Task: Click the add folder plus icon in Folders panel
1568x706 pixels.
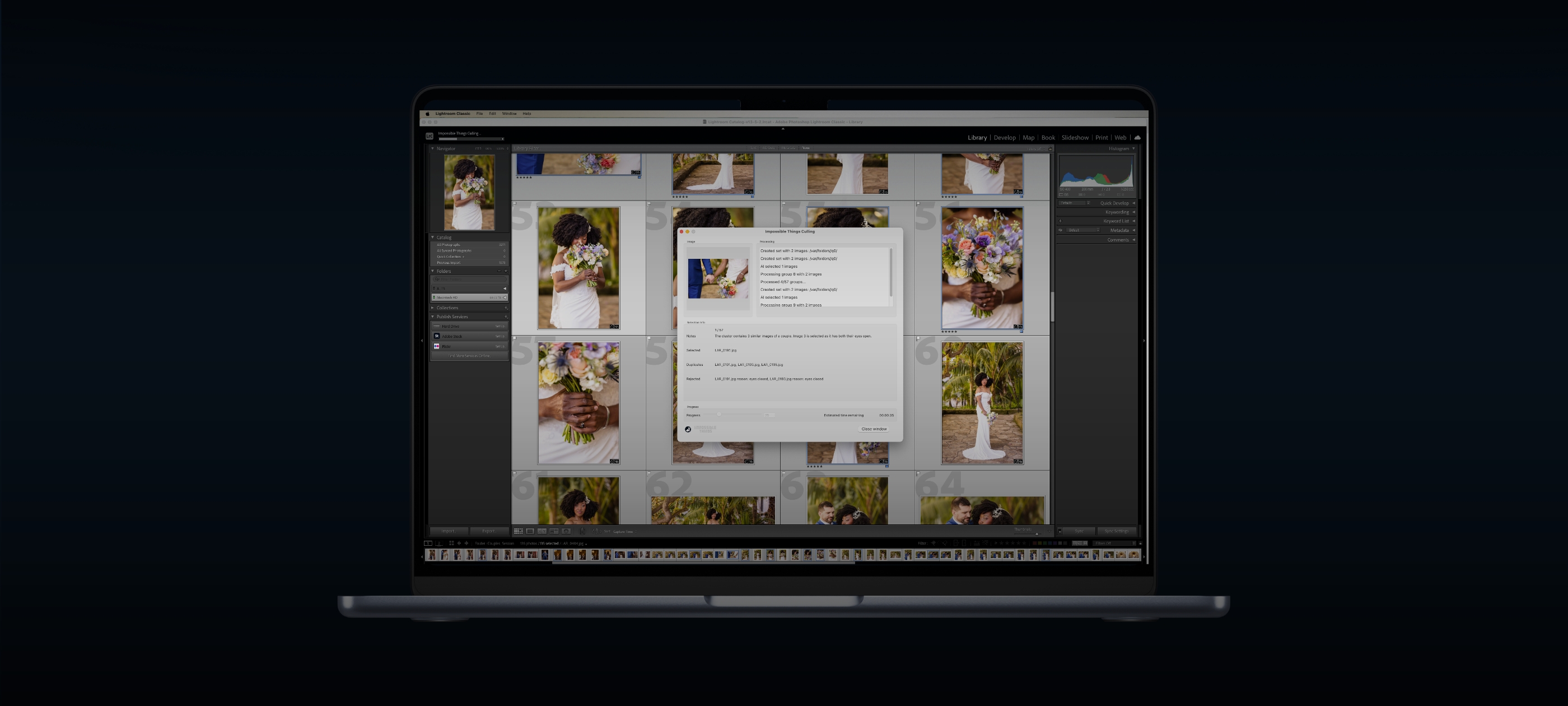Action: click(x=506, y=272)
